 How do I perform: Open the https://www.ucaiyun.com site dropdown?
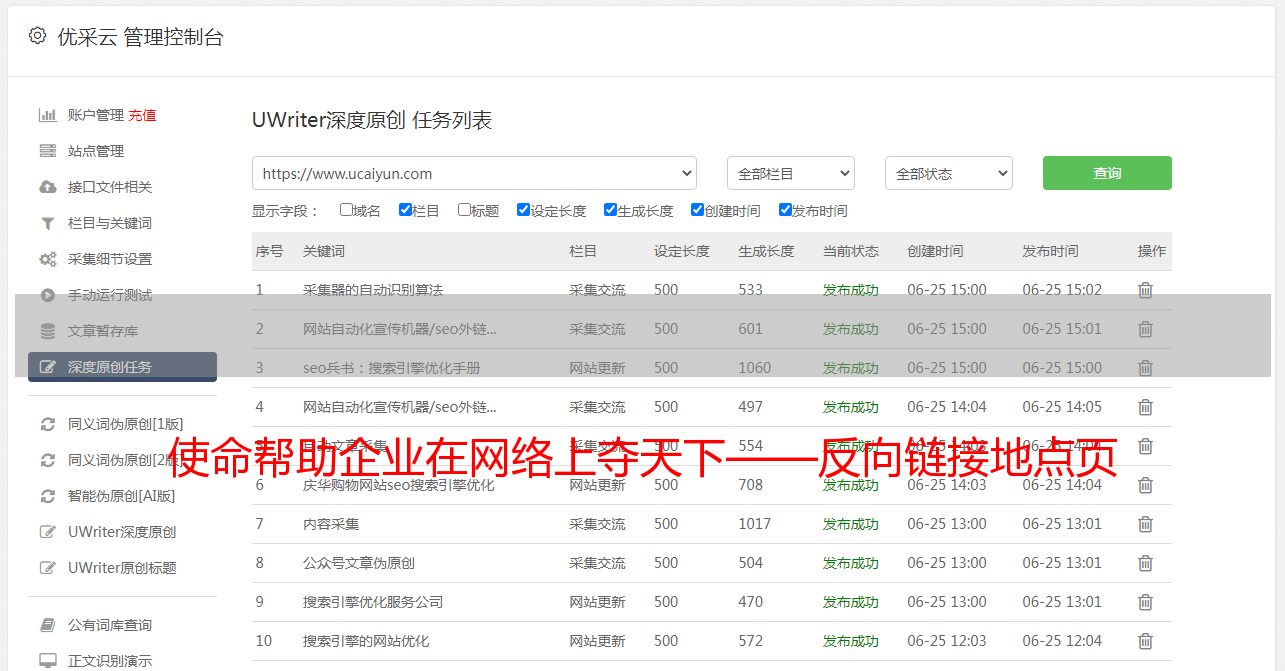point(474,173)
